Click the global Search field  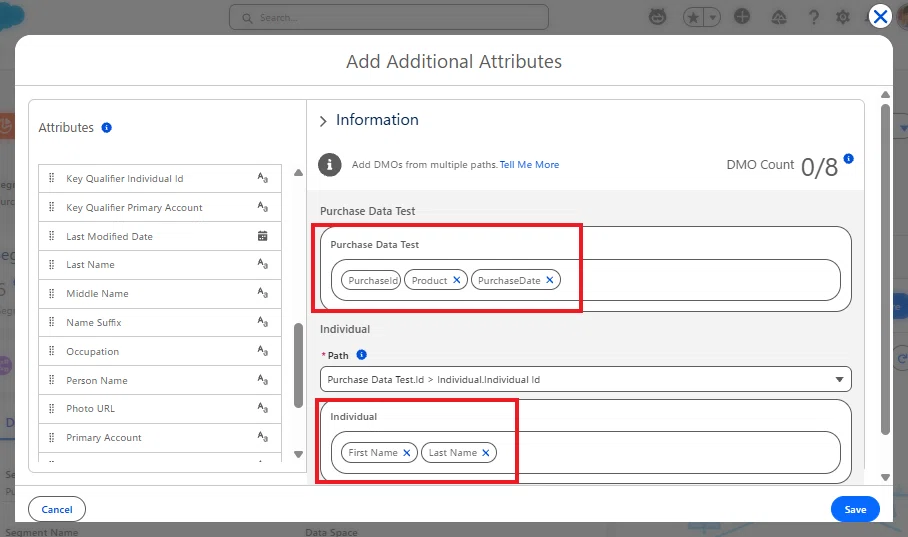tap(389, 17)
